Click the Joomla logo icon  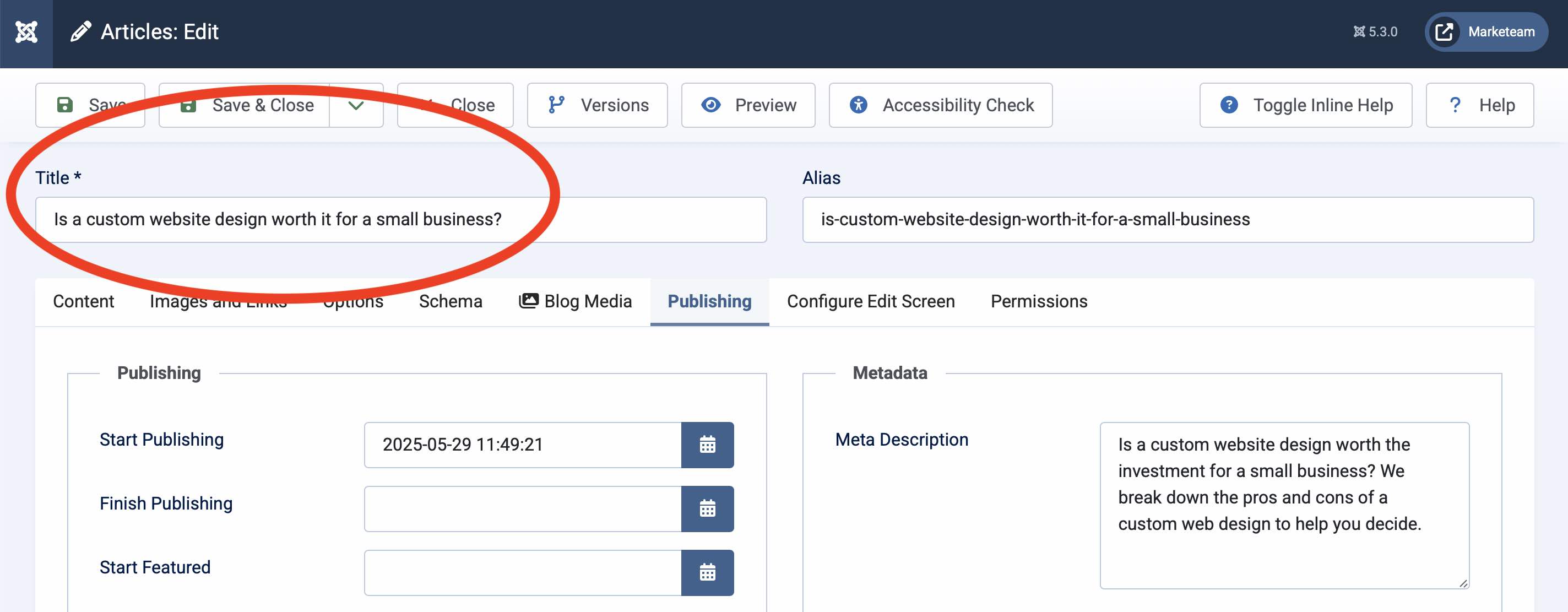[25, 31]
